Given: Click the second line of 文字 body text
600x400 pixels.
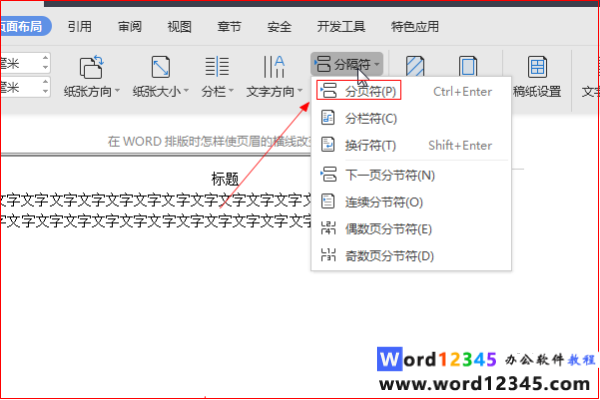Looking at the screenshot, I should [x=156, y=221].
